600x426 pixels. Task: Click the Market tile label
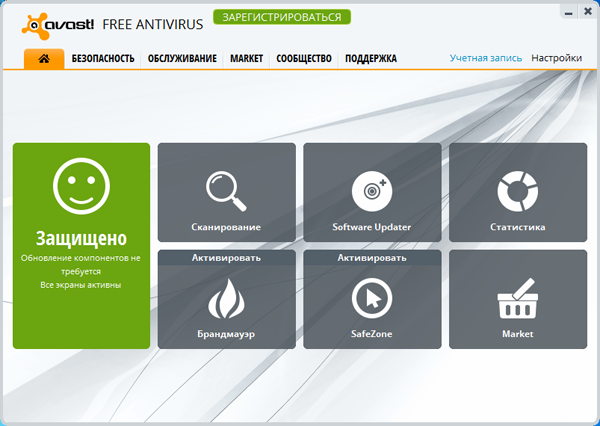tap(518, 334)
